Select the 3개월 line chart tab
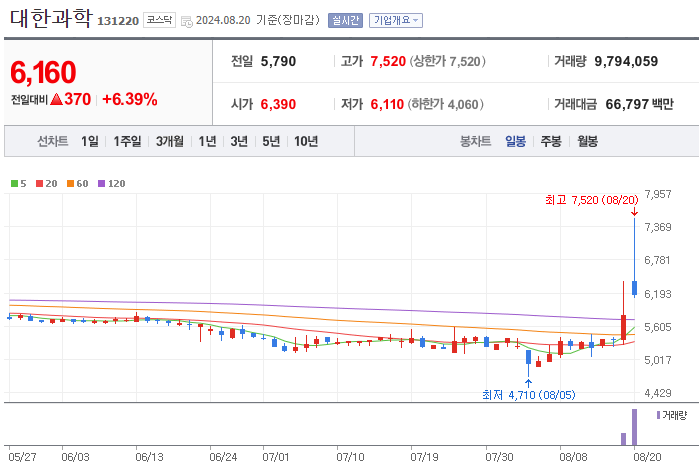 (170, 141)
